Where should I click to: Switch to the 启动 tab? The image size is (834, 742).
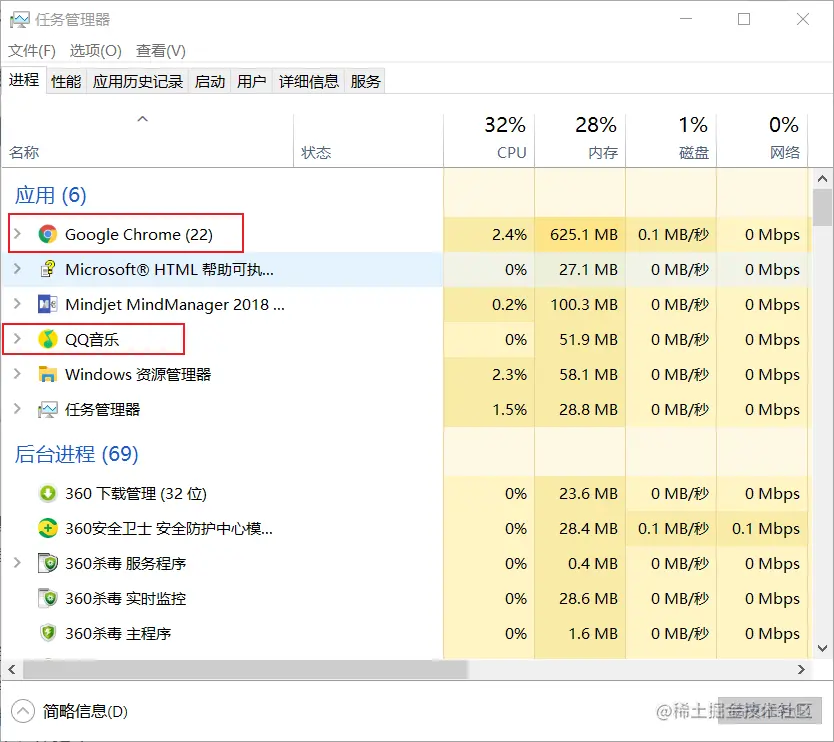point(210,81)
